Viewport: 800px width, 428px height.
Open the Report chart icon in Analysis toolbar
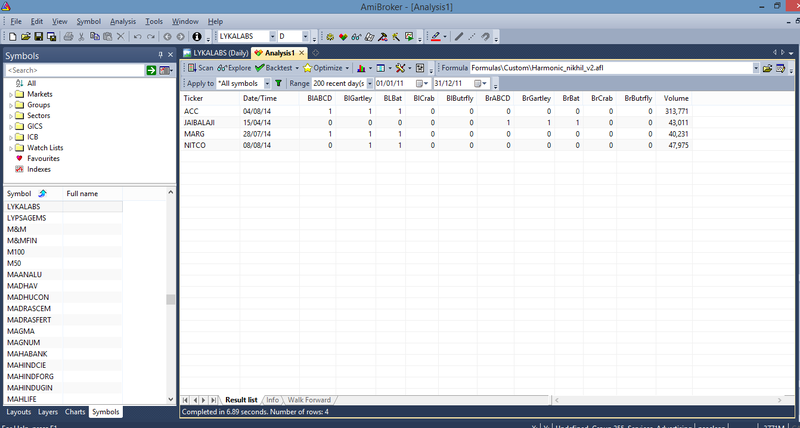point(361,68)
